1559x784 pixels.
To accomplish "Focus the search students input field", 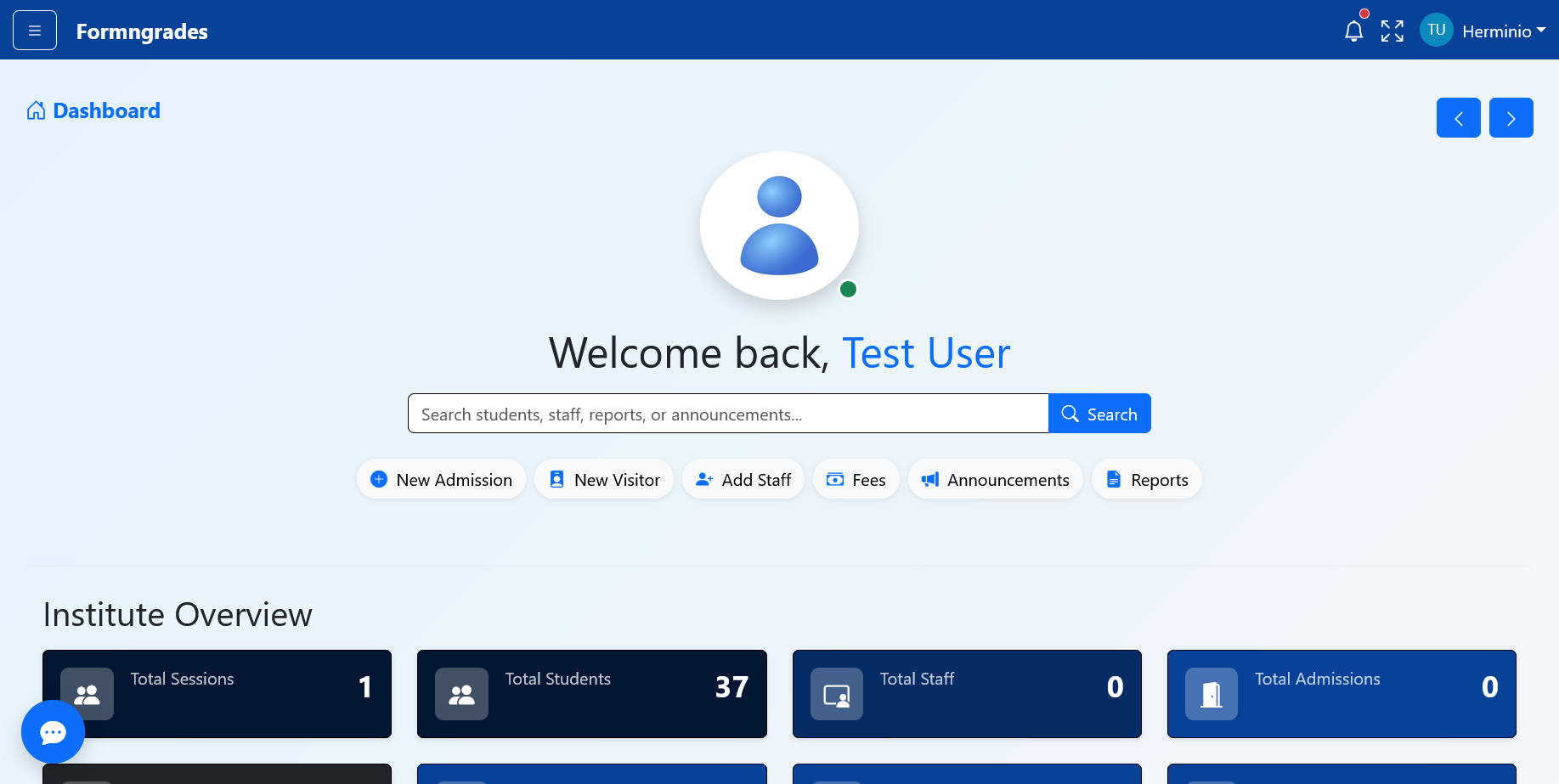I will pos(727,414).
